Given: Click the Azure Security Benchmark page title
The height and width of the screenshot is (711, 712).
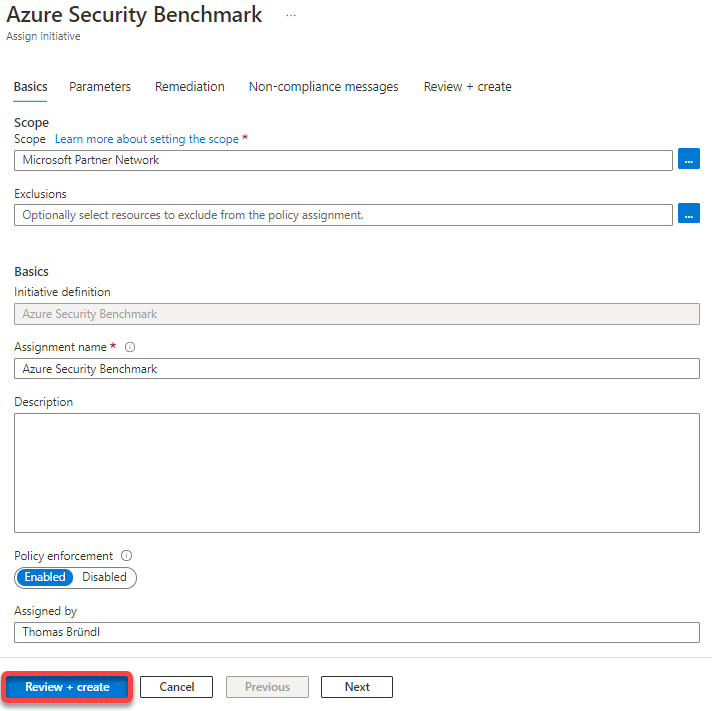Looking at the screenshot, I should [x=134, y=15].
